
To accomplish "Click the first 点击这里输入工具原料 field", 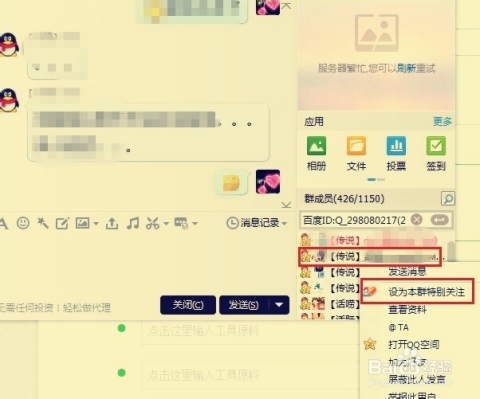I will coord(250,331).
